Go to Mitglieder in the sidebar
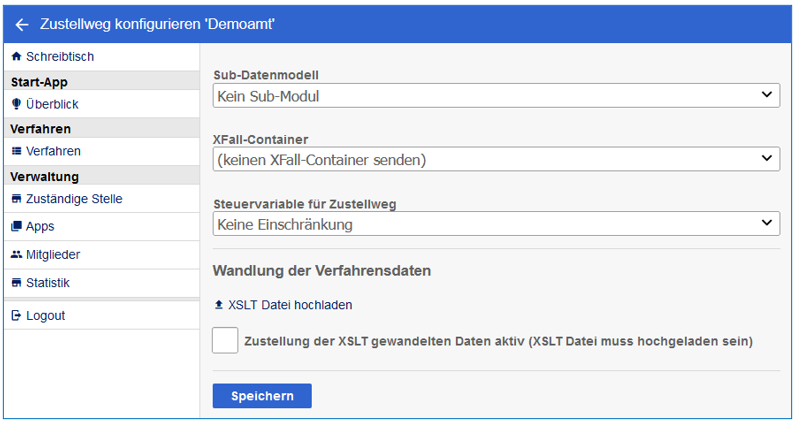The width and height of the screenshot is (795, 422). click(53, 255)
